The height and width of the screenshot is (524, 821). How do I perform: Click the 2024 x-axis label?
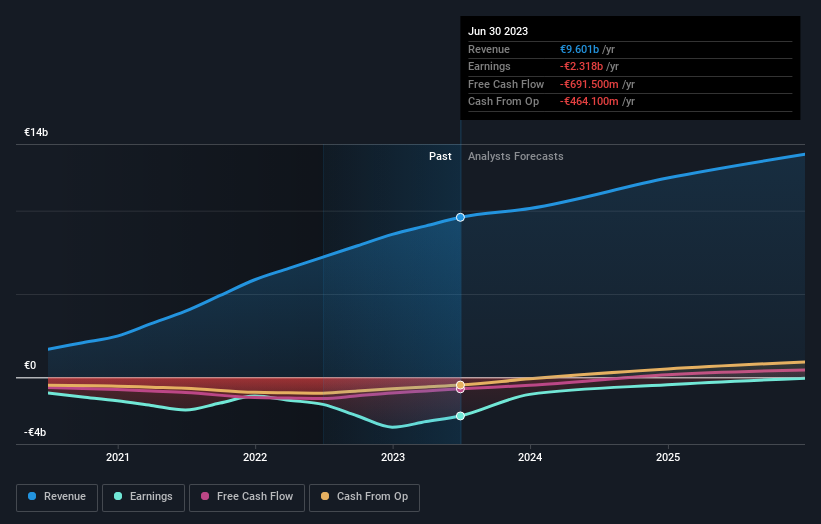click(530, 458)
